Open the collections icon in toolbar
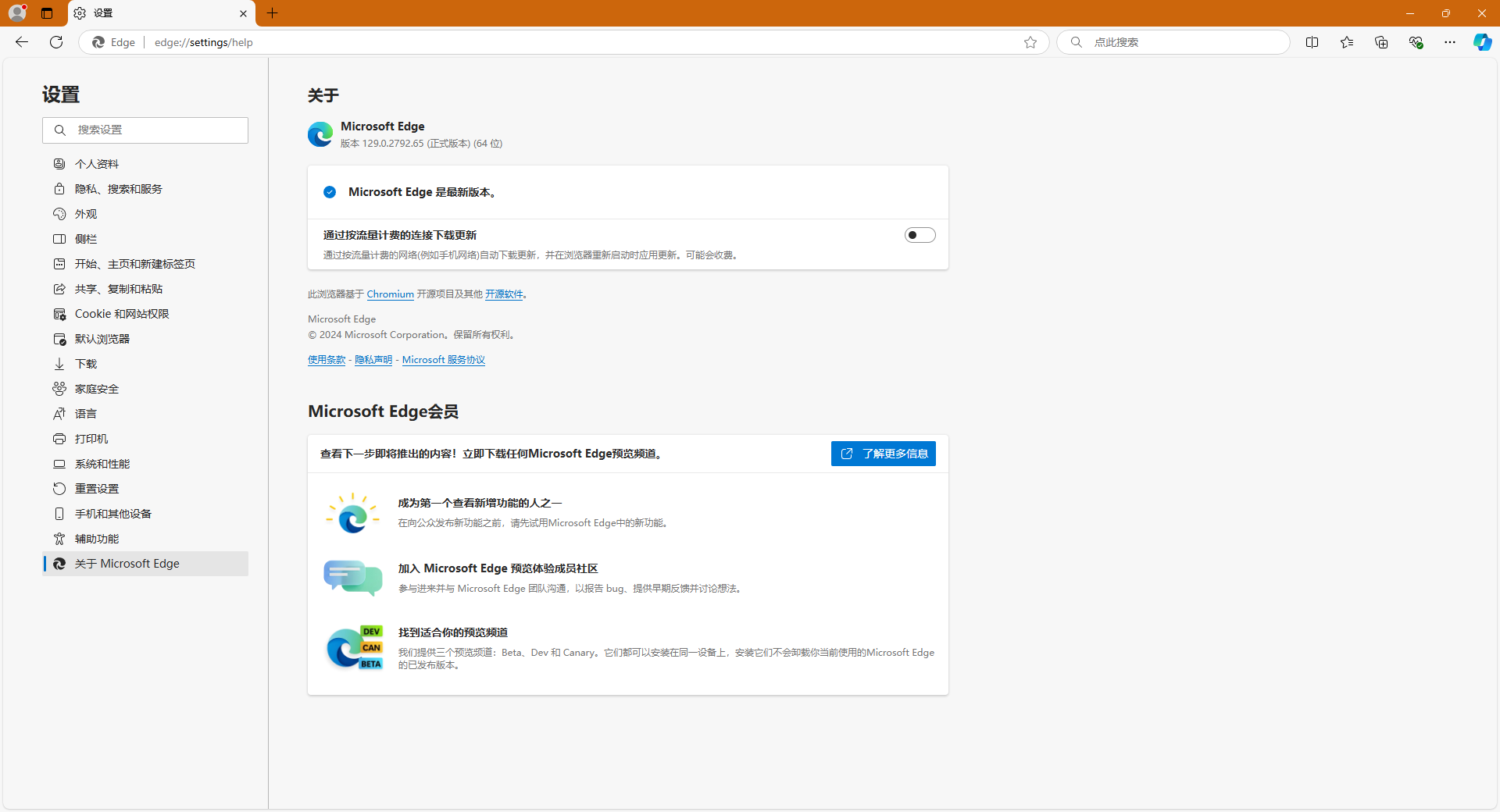This screenshot has width=1500, height=812. pyautogui.click(x=1380, y=42)
